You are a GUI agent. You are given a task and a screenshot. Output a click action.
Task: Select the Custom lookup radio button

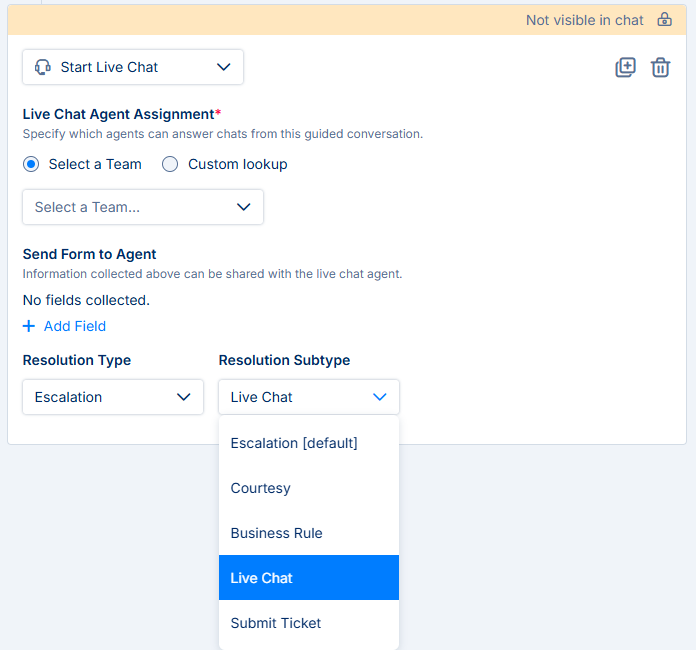point(170,164)
